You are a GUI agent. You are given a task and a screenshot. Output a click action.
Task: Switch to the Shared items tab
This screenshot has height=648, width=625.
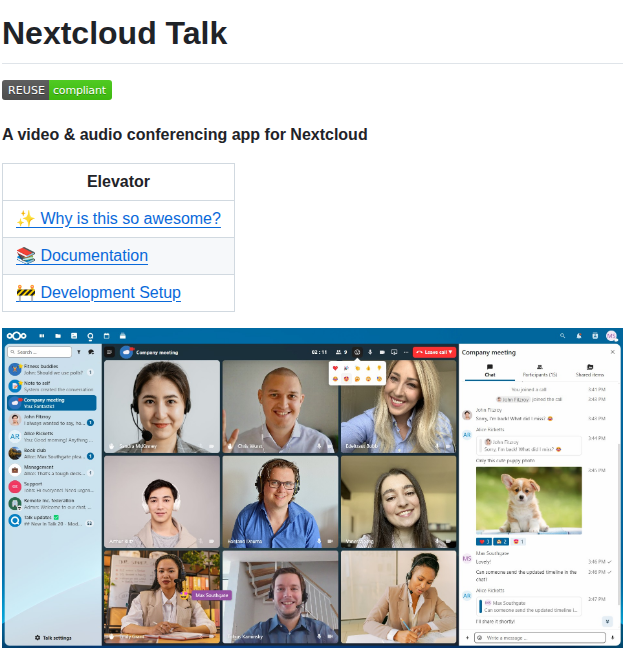[x=590, y=371]
